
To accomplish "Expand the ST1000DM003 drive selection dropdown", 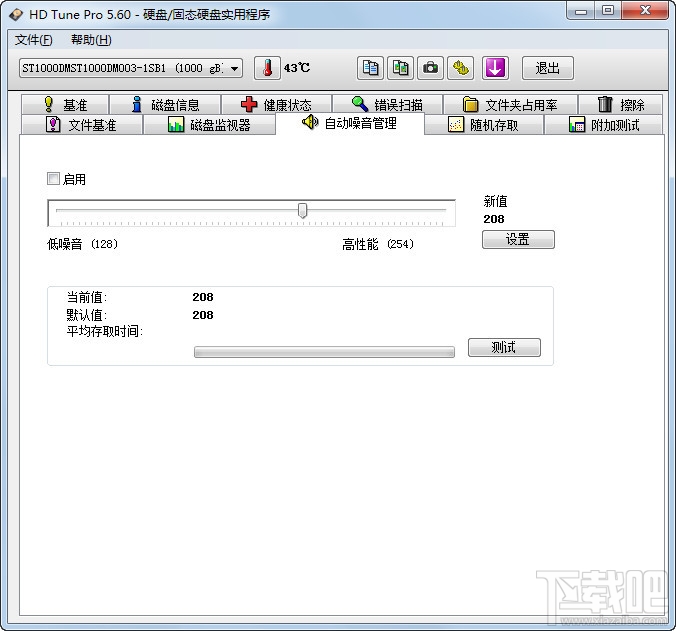I will coord(131,68).
